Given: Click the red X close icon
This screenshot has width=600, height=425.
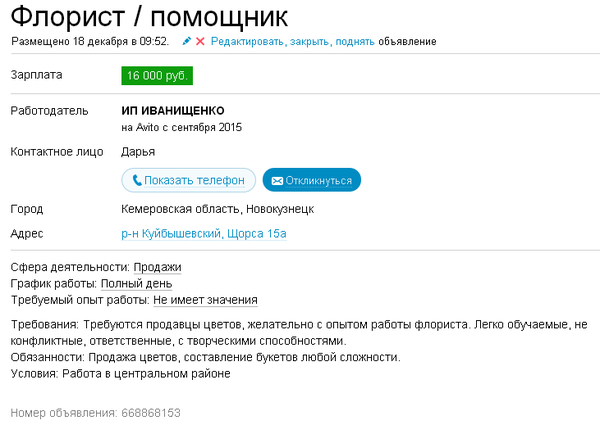Looking at the screenshot, I should point(200,42).
